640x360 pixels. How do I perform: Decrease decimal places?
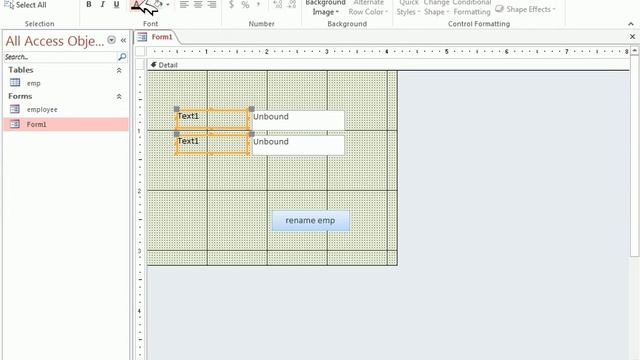point(291,4)
